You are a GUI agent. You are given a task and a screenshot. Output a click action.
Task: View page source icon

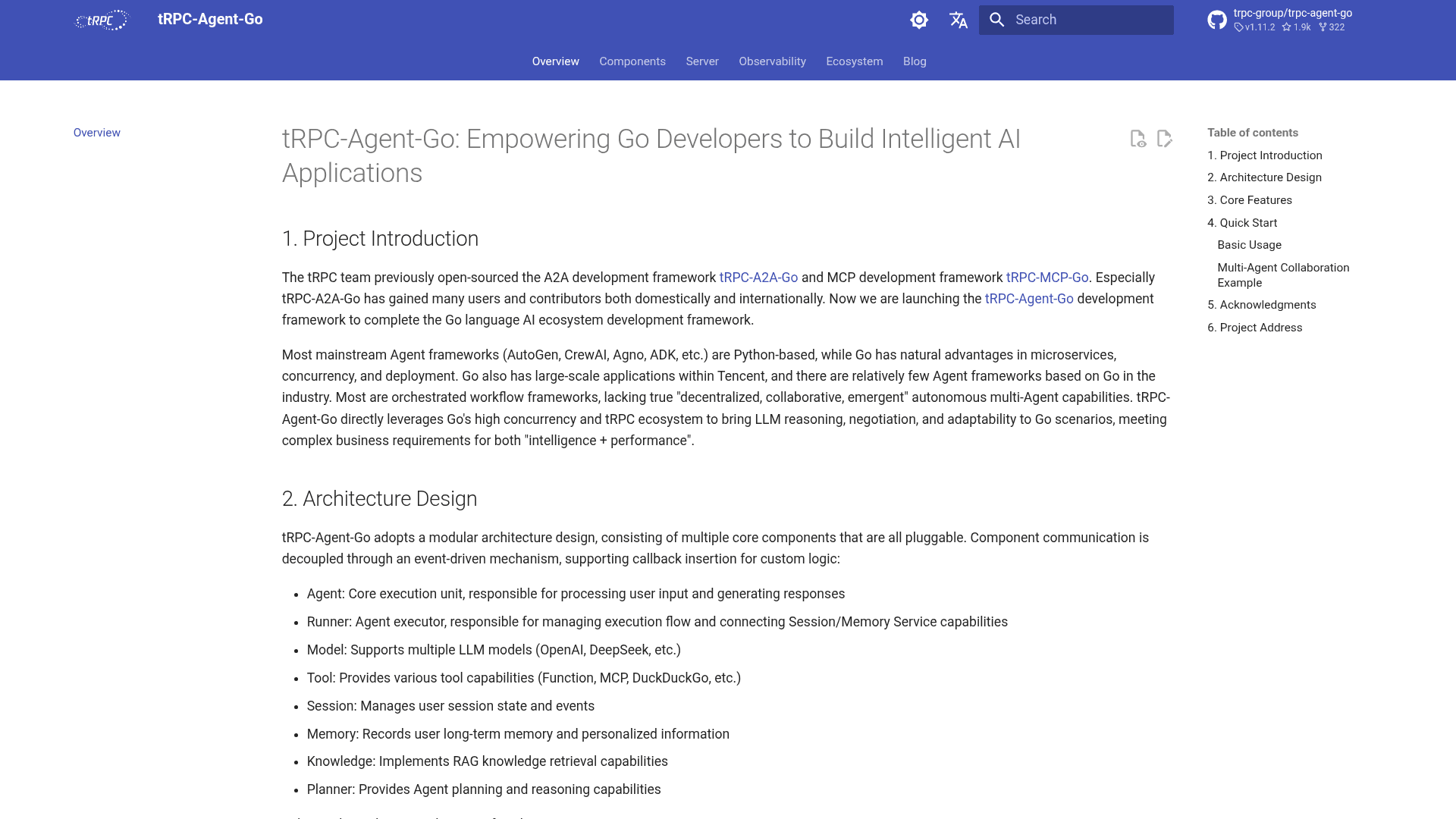[1137, 139]
